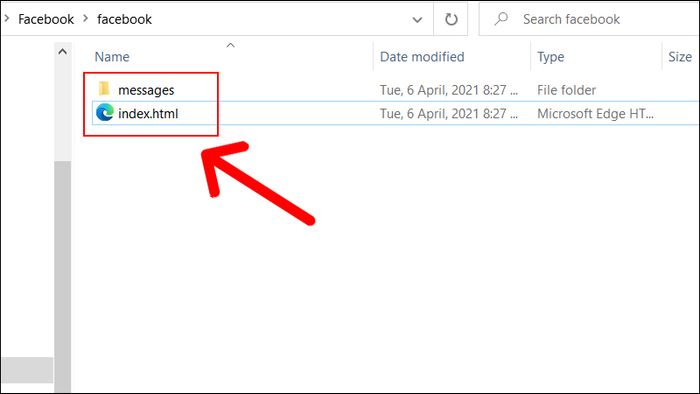The image size is (700, 394).
Task: Sort by the Type column header
Action: click(x=550, y=57)
